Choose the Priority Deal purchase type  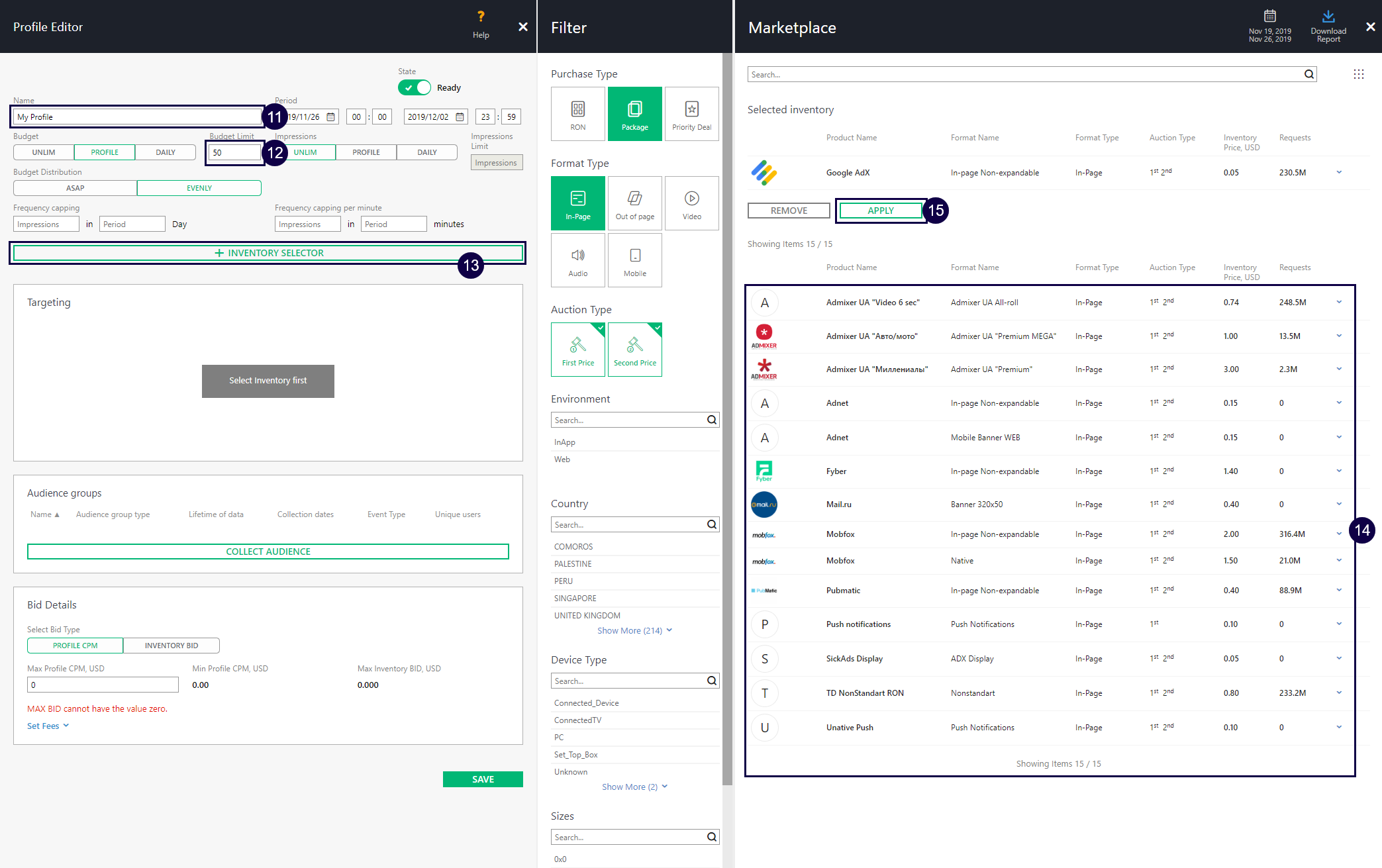tap(691, 114)
